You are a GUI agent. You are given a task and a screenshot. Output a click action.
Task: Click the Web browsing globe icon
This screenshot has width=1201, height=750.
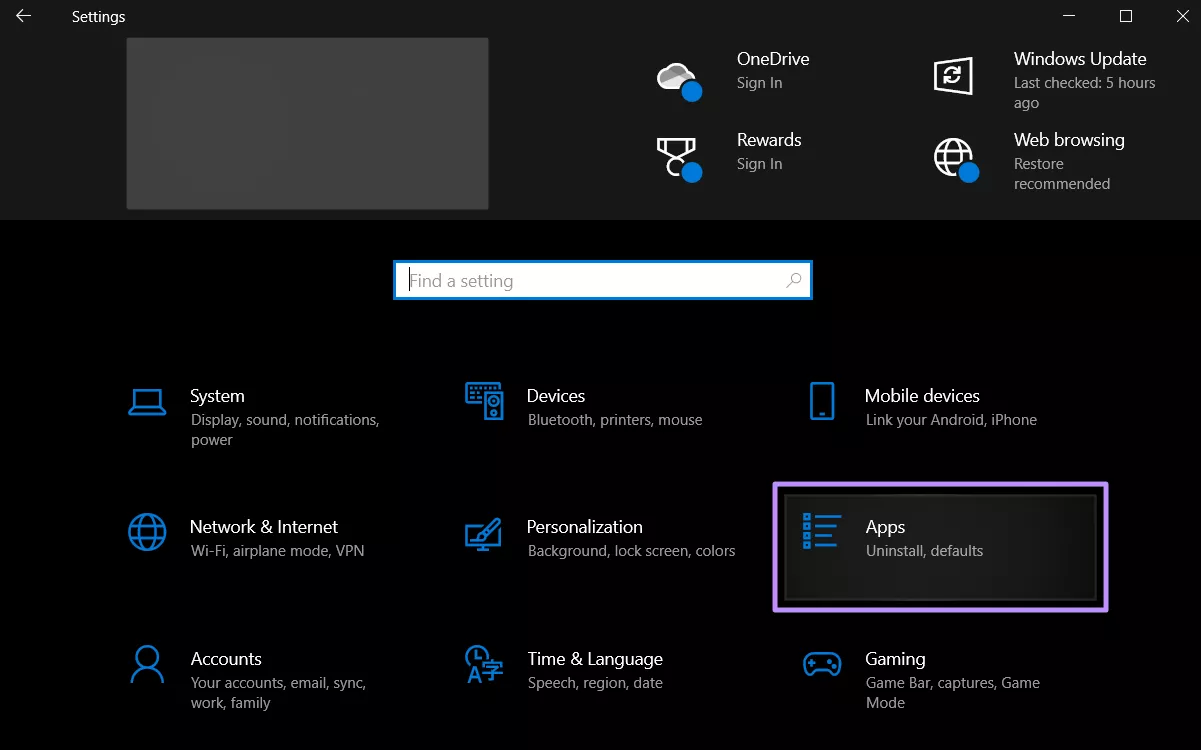955,158
